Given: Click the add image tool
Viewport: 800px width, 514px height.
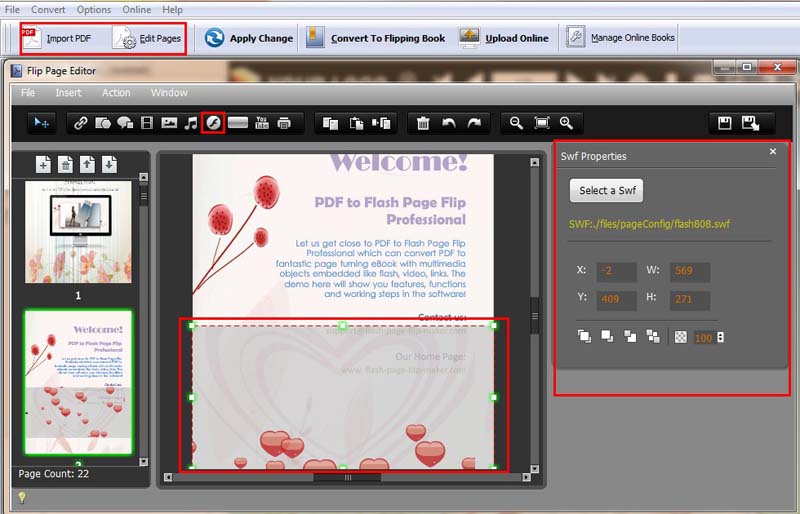Looking at the screenshot, I should [169, 123].
